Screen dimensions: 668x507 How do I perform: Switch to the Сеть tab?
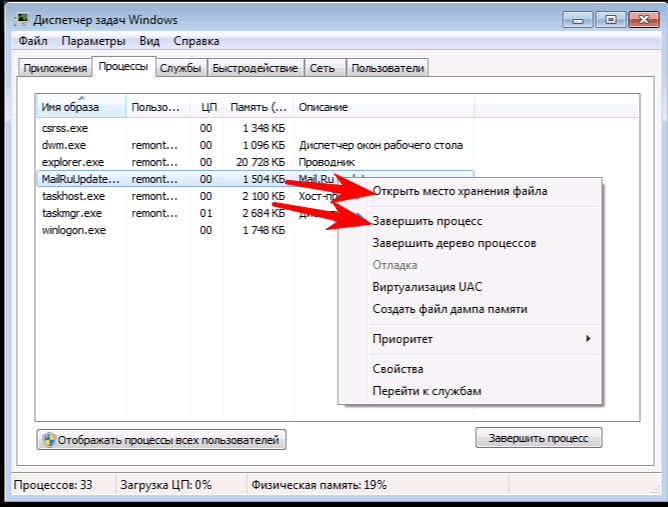tap(322, 68)
